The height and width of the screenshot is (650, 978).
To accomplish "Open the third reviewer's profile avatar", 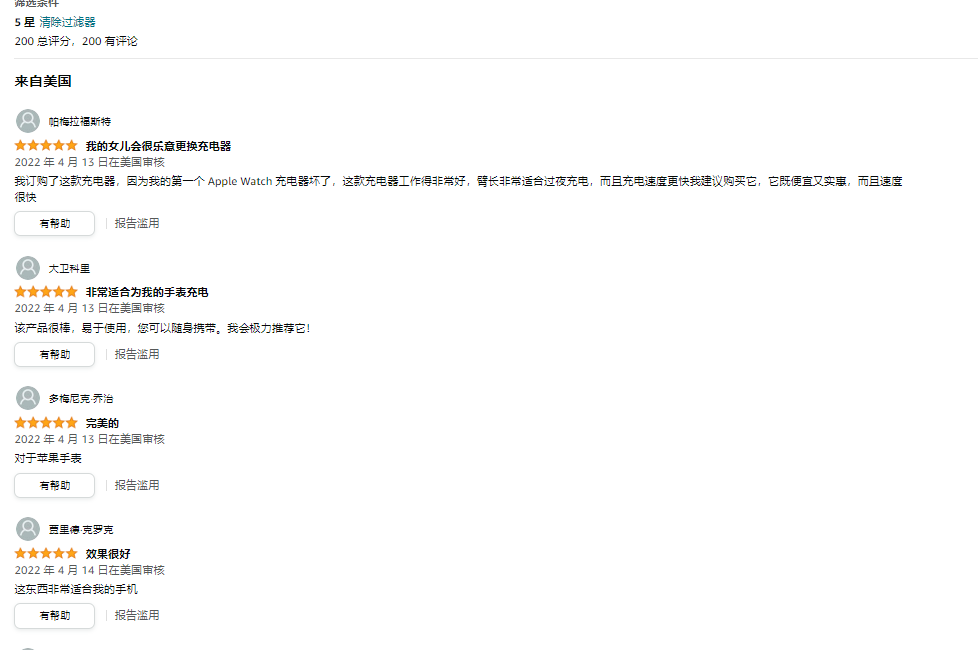I will click(x=27, y=398).
